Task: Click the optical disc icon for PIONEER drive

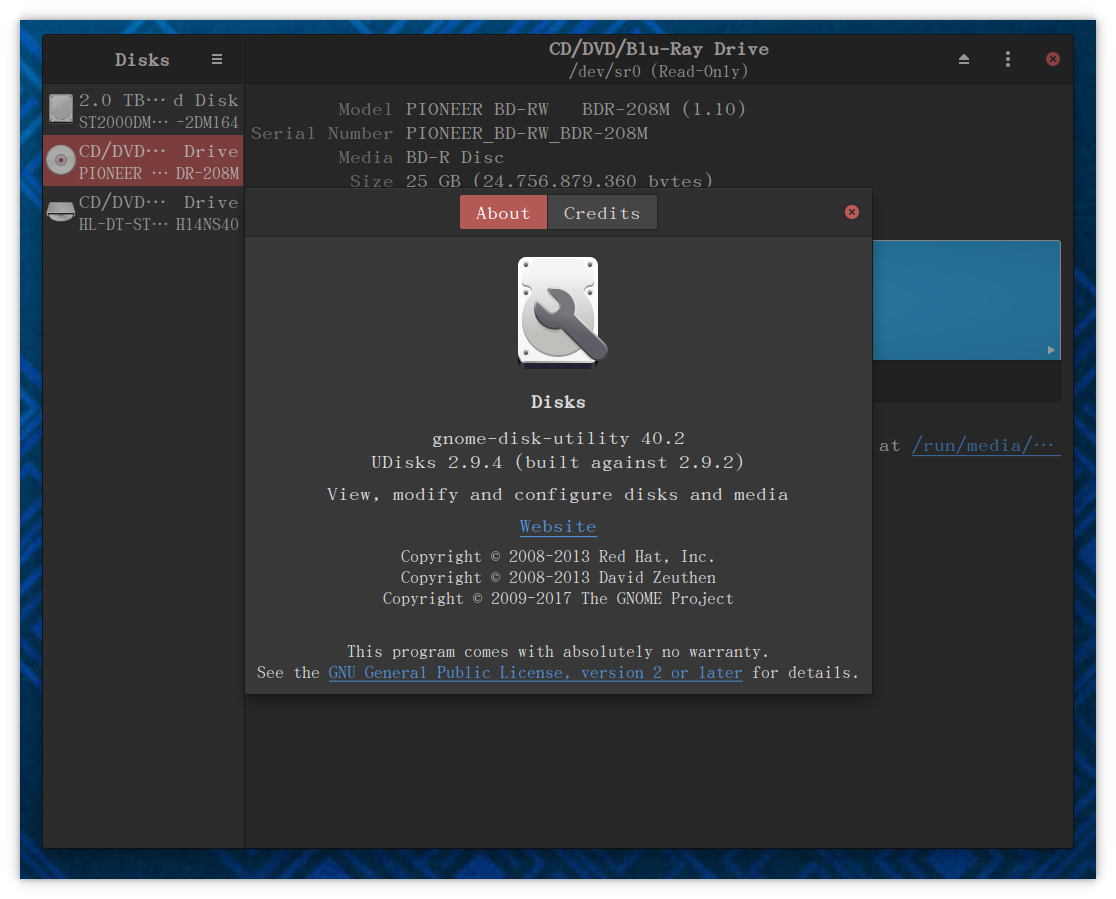Action: [61, 160]
